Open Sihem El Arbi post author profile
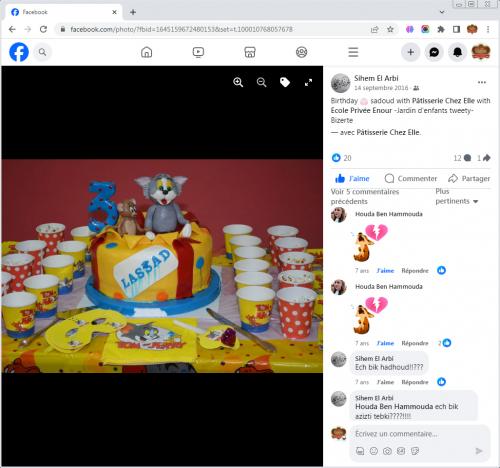This screenshot has height=468, width=500. [x=376, y=78]
